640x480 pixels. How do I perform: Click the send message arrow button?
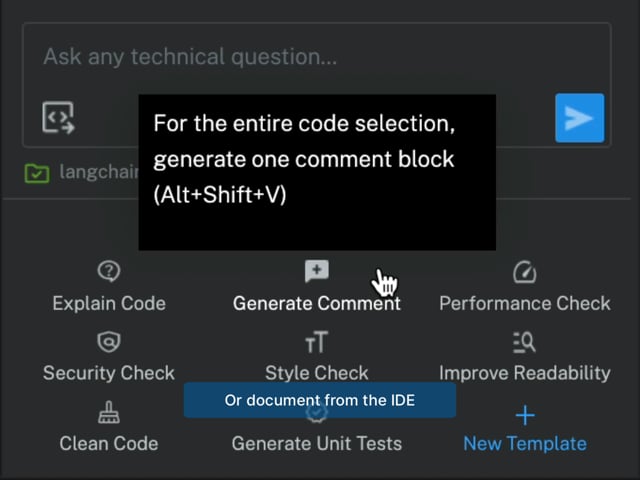579,118
